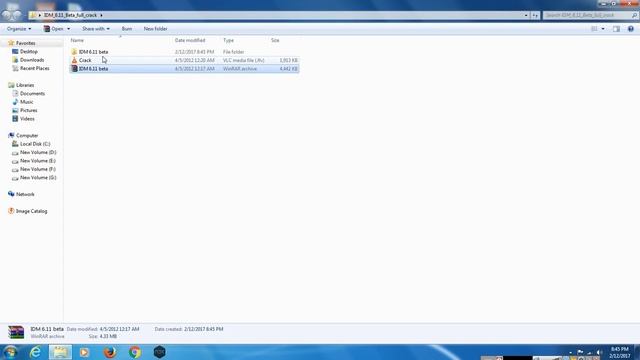This screenshot has height=360, width=640.
Task: Open Windows Media Player from taskbar
Action: point(84,352)
